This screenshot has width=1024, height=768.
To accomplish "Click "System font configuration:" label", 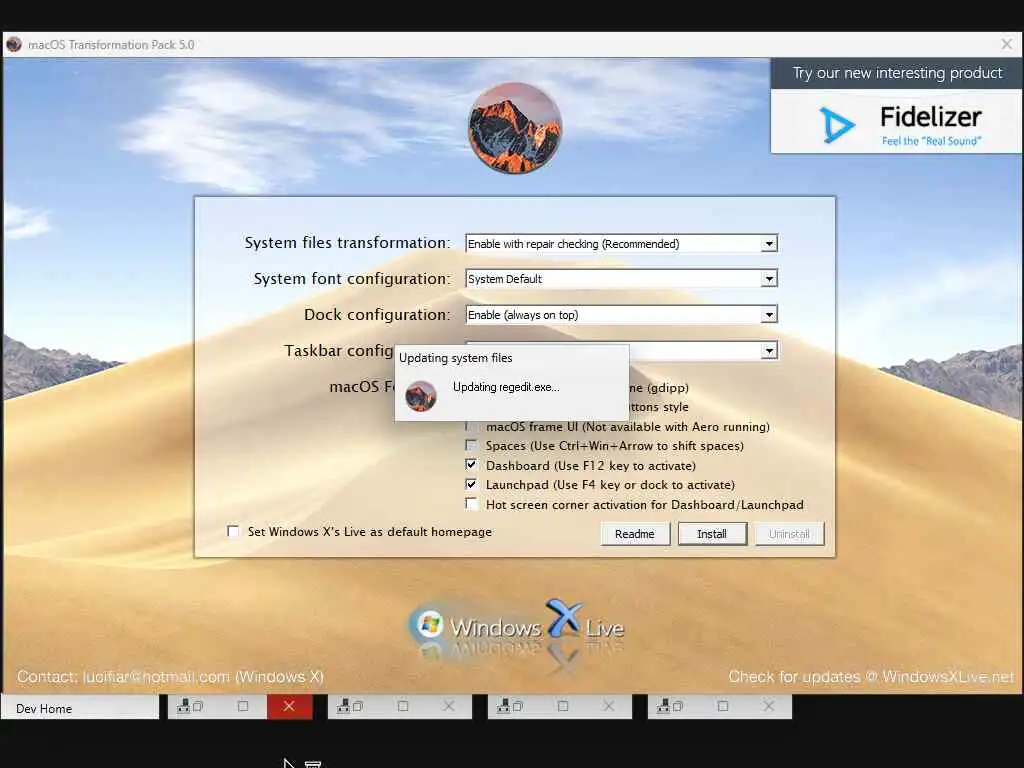I will 352,279.
